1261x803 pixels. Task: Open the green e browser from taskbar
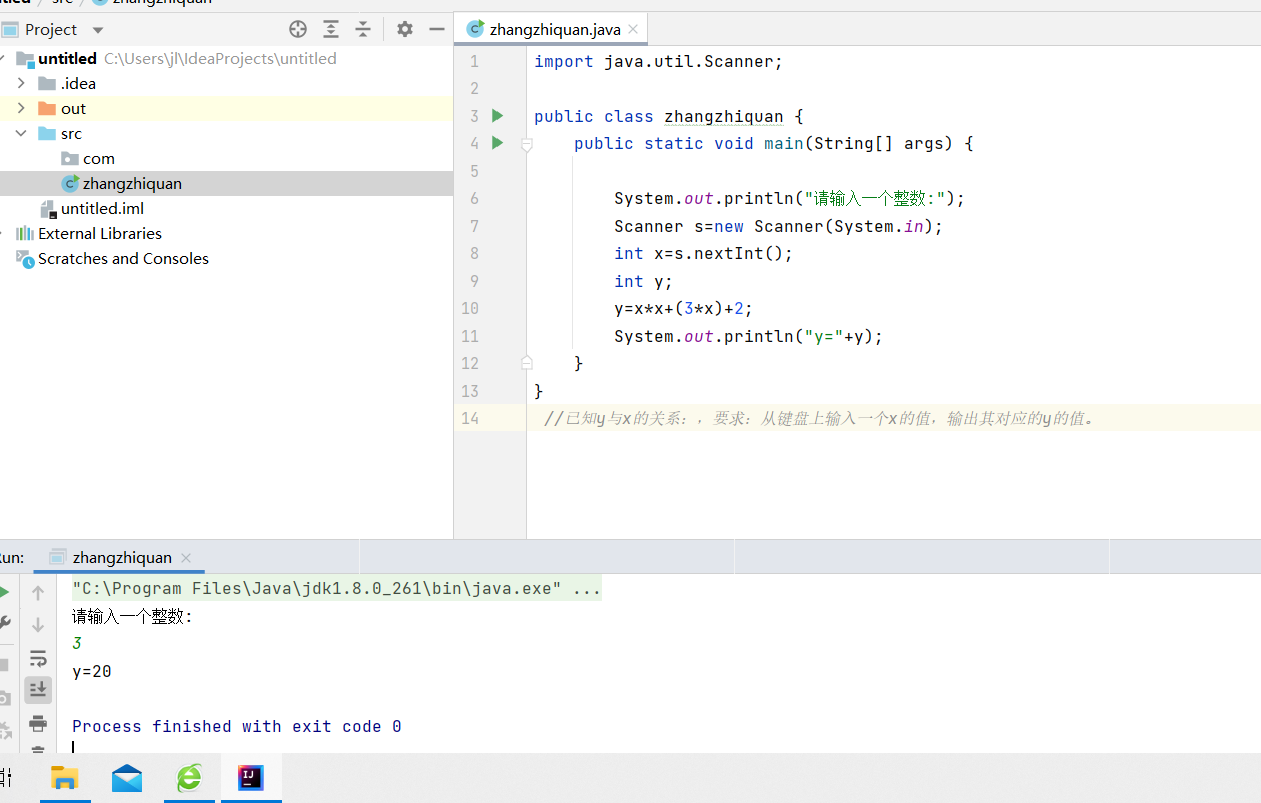click(189, 778)
